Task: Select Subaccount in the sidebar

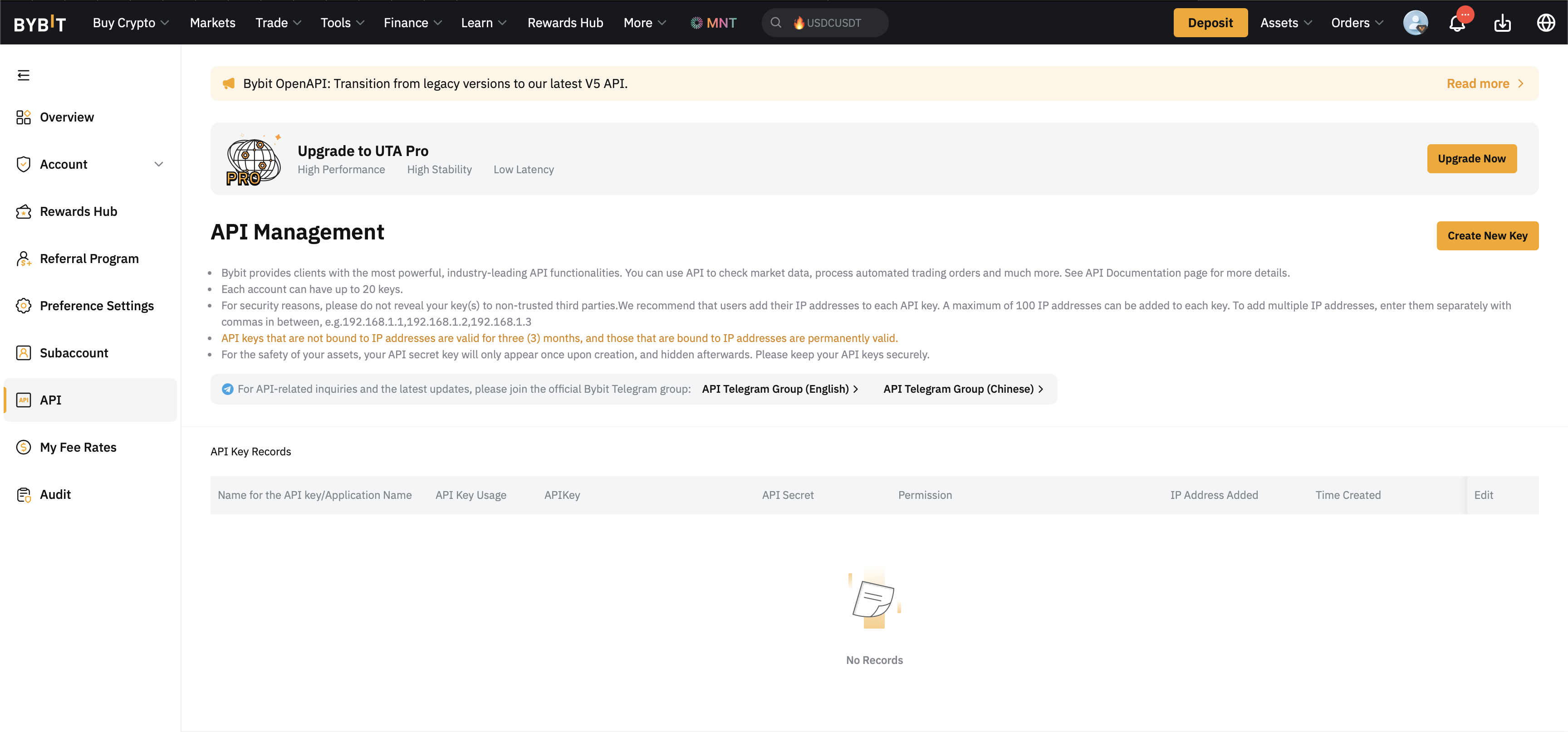Action: (x=73, y=353)
